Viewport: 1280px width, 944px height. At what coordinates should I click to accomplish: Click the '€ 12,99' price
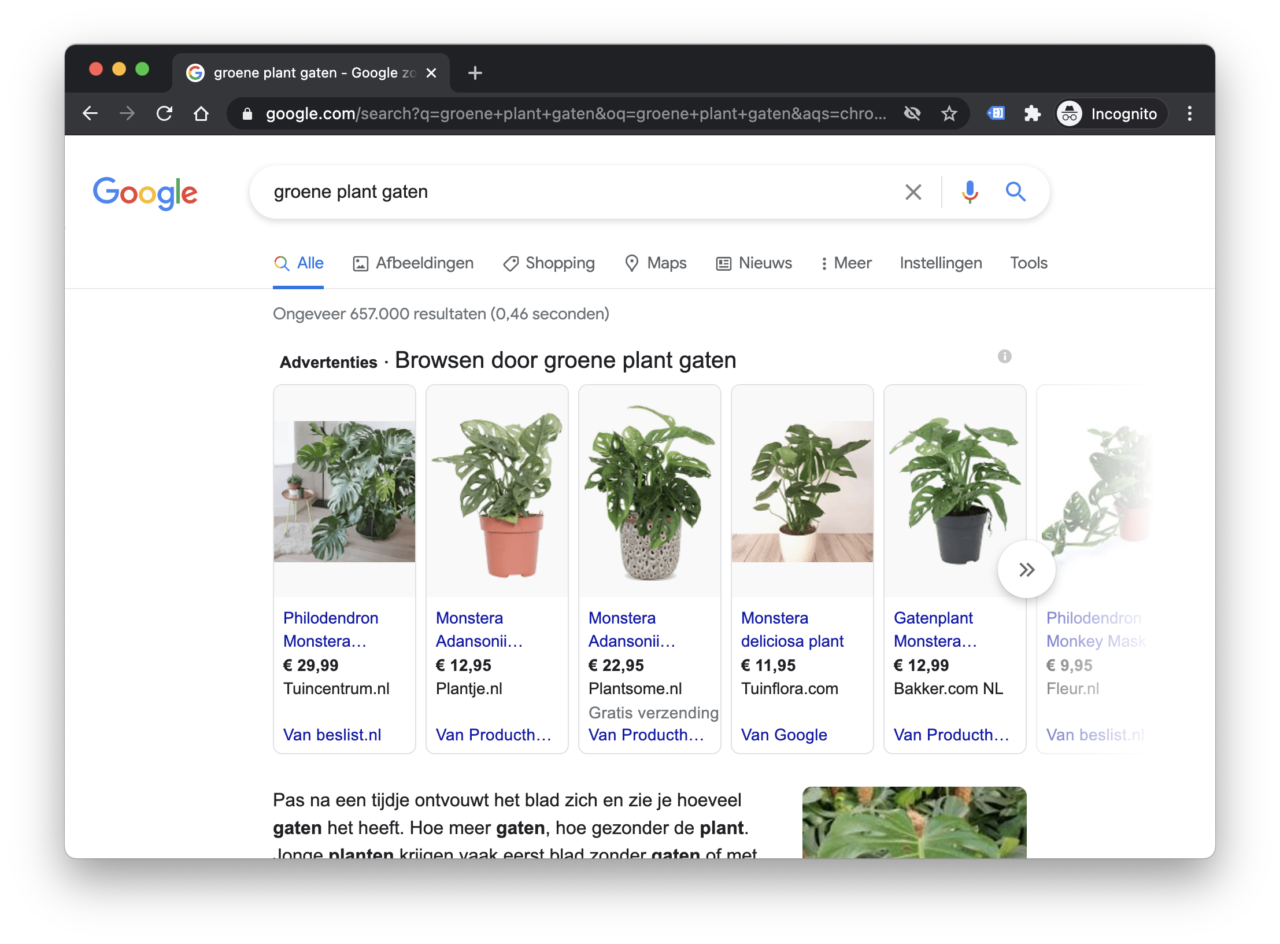pyautogui.click(x=921, y=665)
